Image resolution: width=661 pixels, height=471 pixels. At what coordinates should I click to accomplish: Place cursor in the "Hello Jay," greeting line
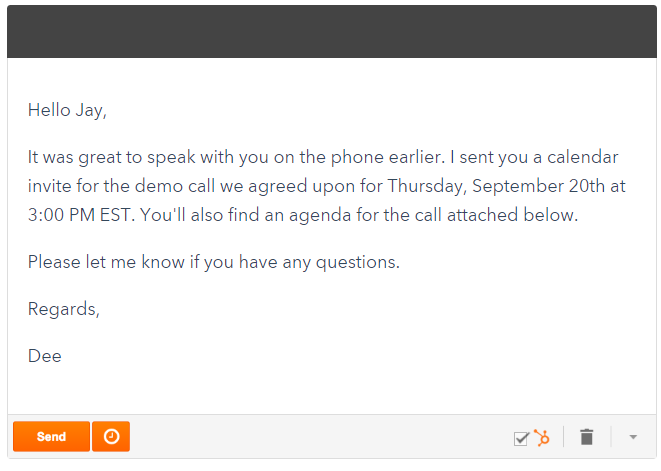pos(67,110)
